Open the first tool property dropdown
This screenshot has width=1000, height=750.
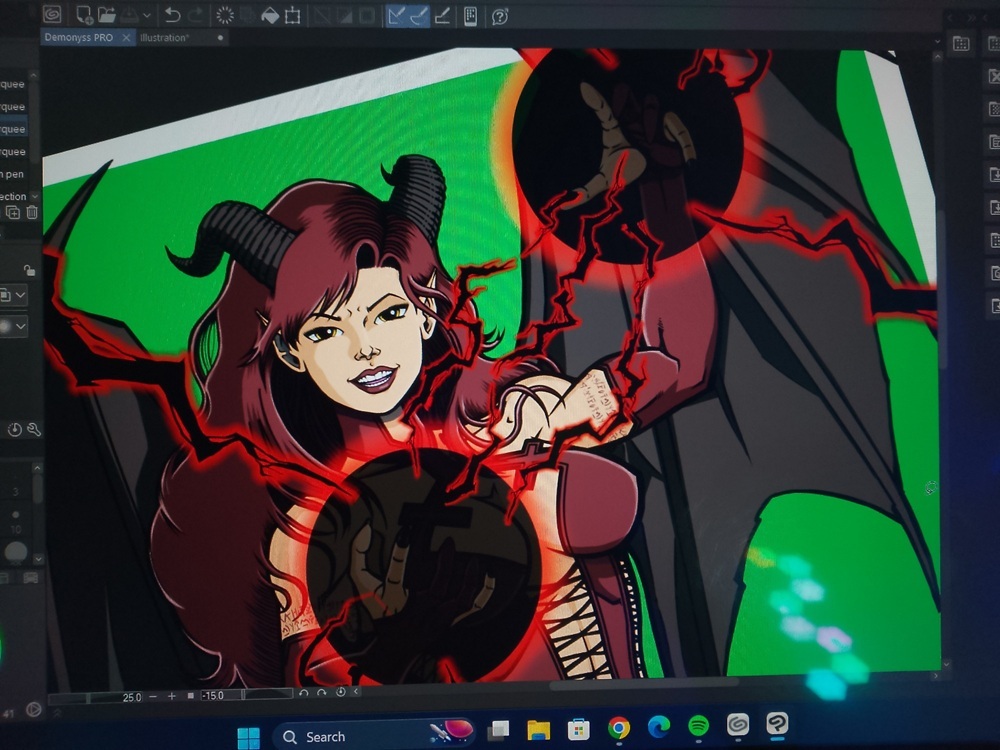(19, 295)
